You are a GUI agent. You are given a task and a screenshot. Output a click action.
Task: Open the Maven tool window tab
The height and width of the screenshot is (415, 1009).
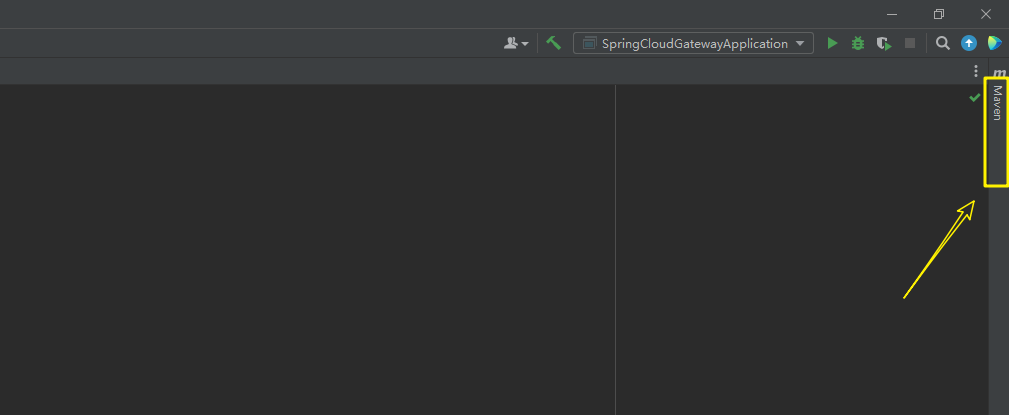pyautogui.click(x=997, y=103)
